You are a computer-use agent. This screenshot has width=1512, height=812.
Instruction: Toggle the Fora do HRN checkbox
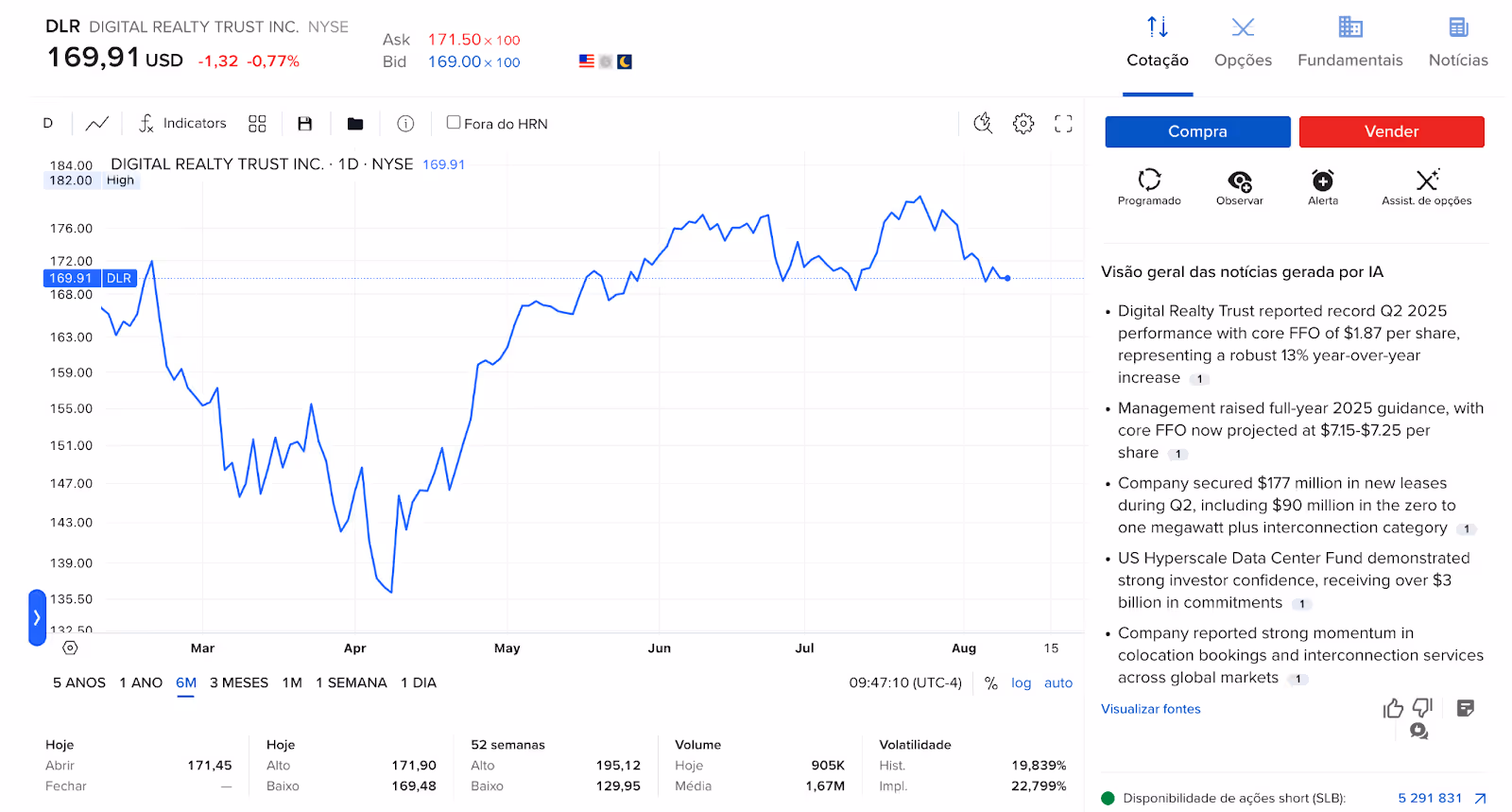click(x=454, y=122)
